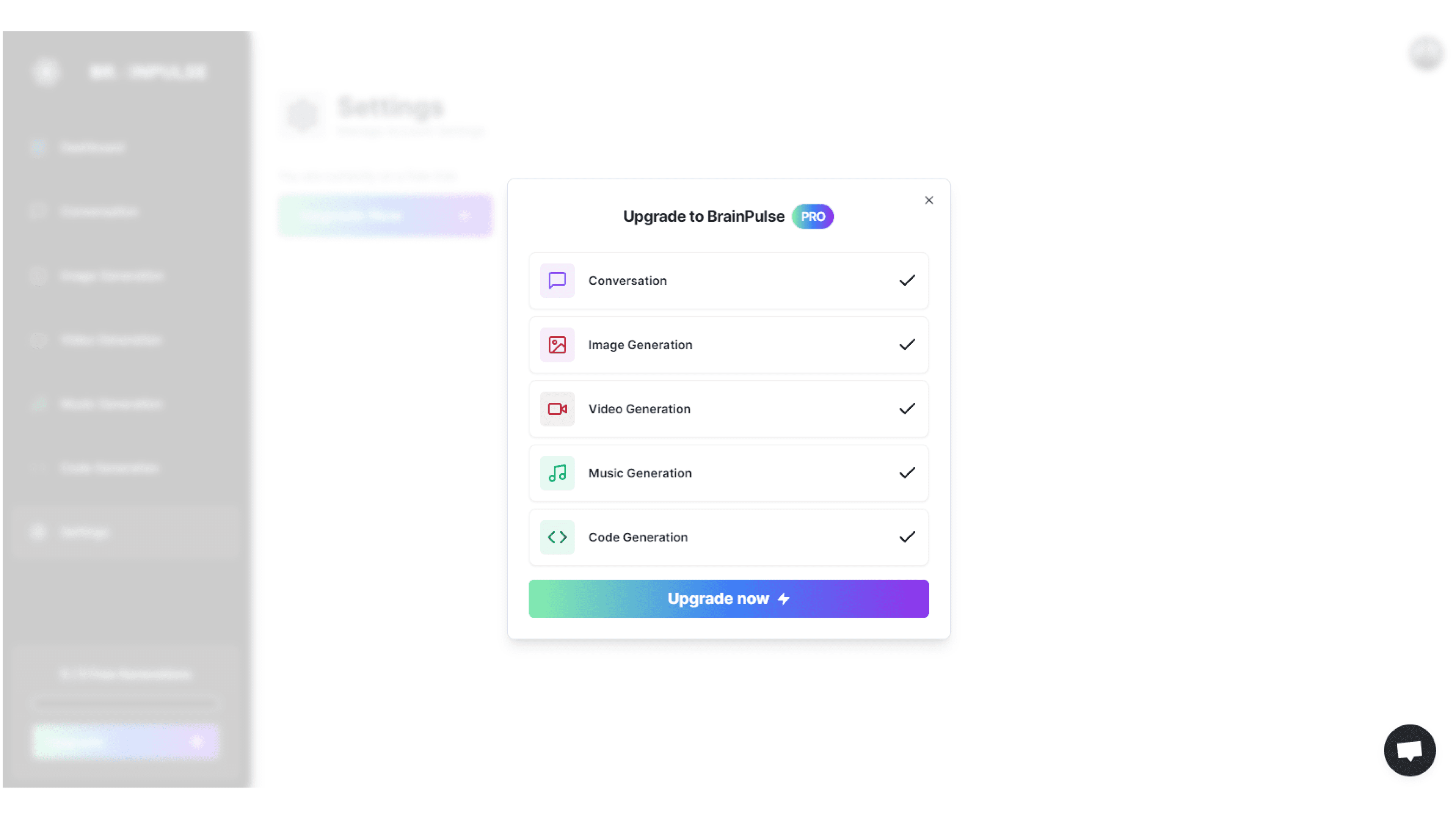Click the checkmark beside Image Generation
Image resolution: width=1456 pixels, height=819 pixels.
tap(907, 345)
